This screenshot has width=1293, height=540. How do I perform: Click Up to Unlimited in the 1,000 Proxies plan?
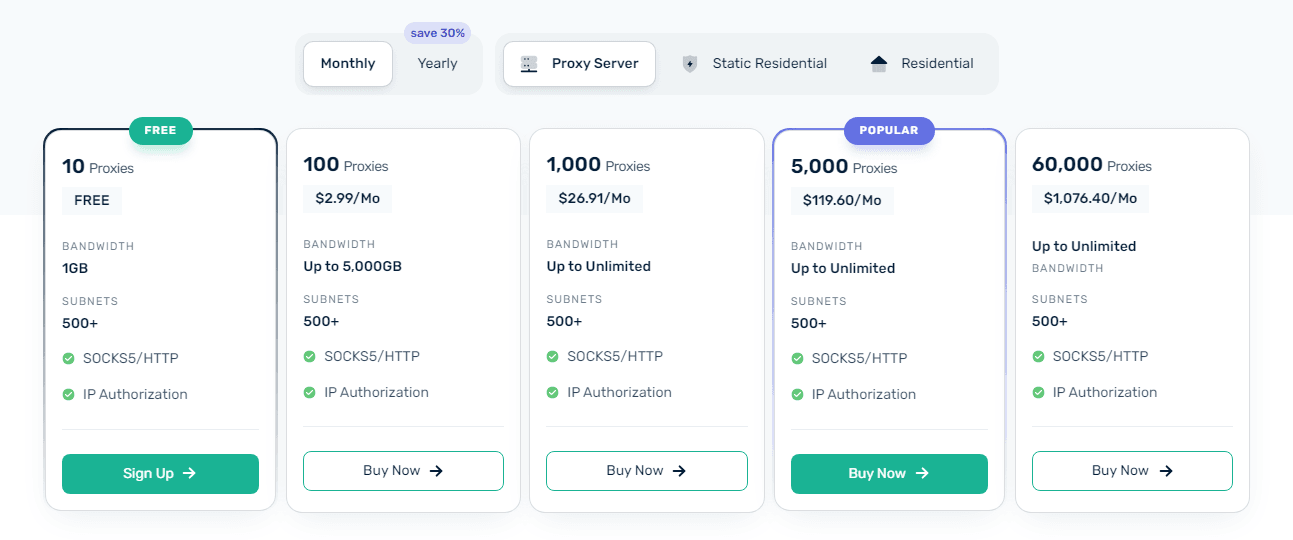598,267
